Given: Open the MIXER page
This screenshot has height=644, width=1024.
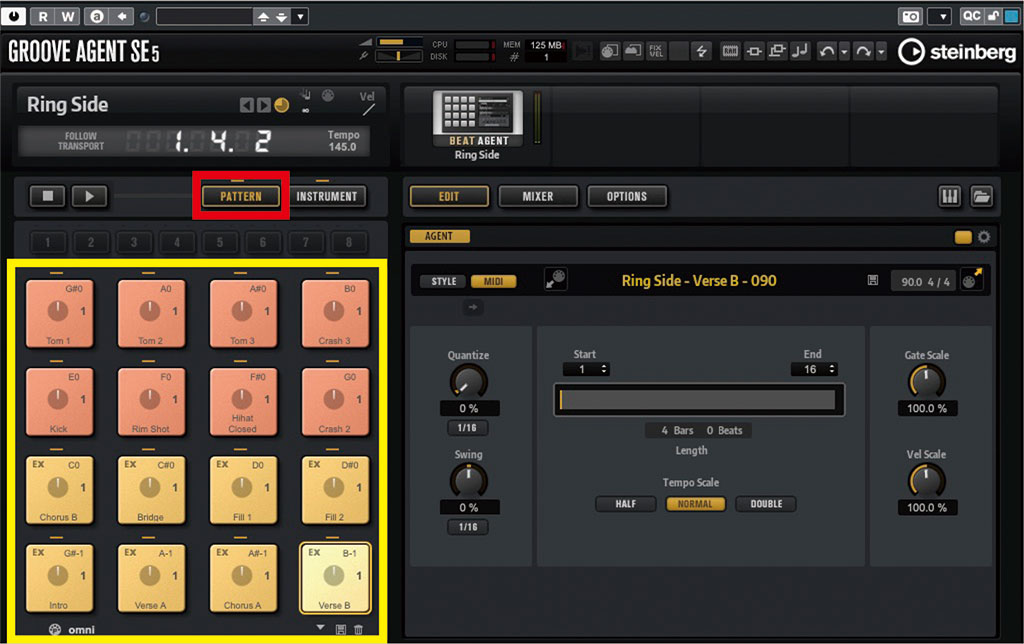Looking at the screenshot, I should (x=537, y=196).
